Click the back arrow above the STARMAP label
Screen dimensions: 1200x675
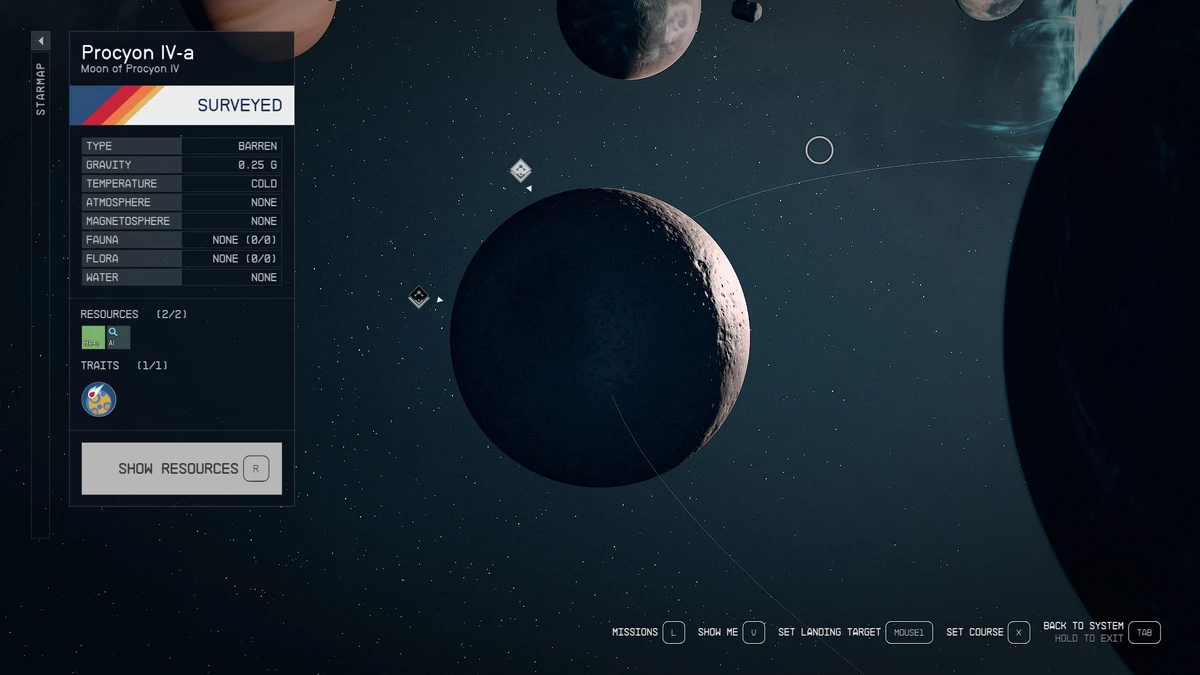[40, 40]
